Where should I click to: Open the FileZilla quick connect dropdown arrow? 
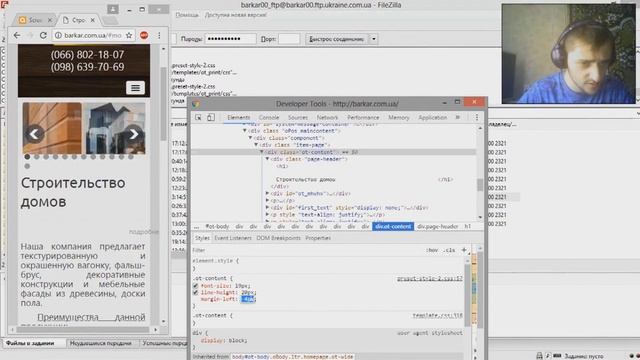pos(373,39)
